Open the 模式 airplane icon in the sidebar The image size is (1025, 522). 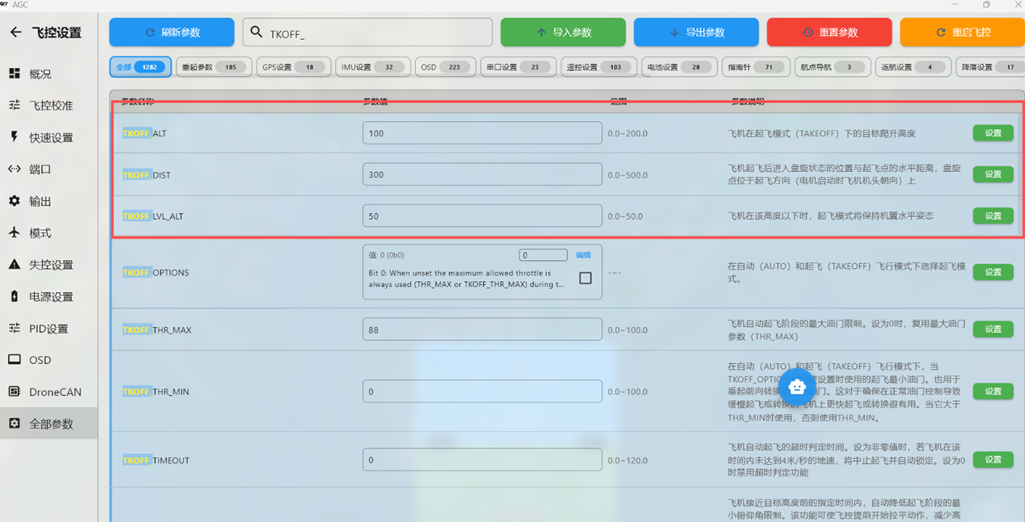(x=15, y=233)
